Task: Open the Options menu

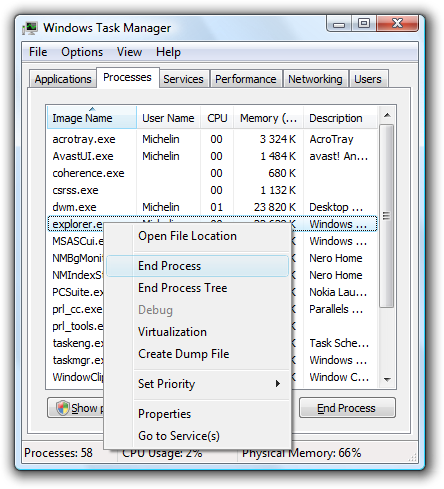Action: [x=82, y=52]
